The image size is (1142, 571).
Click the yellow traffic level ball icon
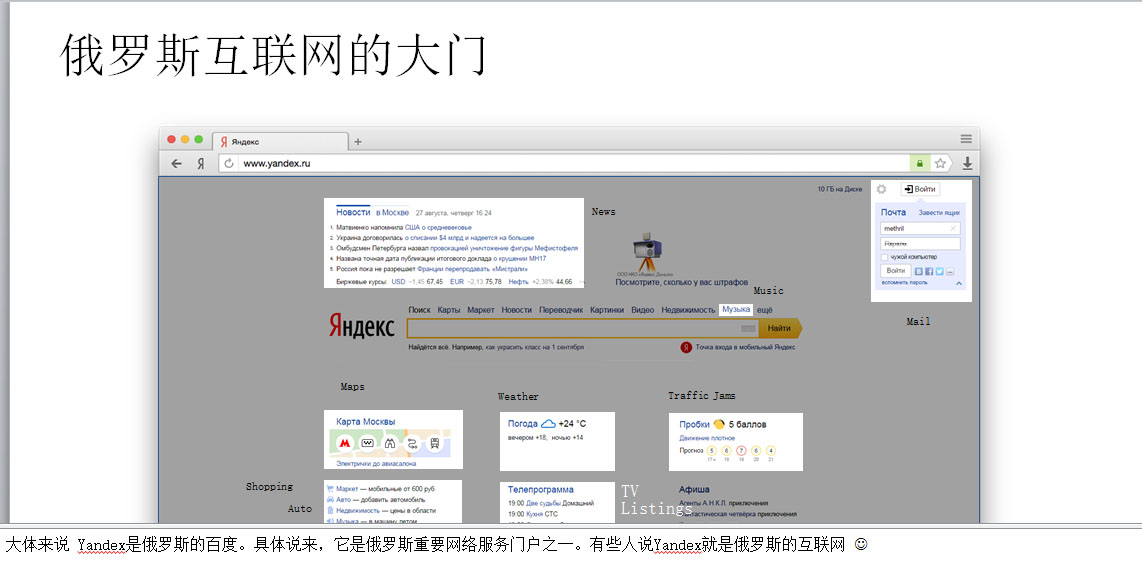tap(719, 424)
